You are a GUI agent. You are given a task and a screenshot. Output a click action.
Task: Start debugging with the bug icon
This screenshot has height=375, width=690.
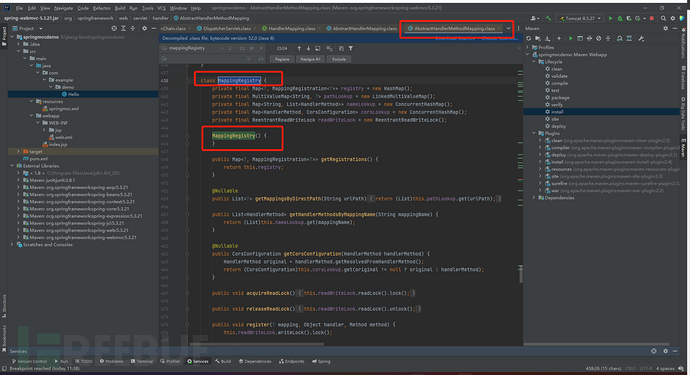point(620,18)
